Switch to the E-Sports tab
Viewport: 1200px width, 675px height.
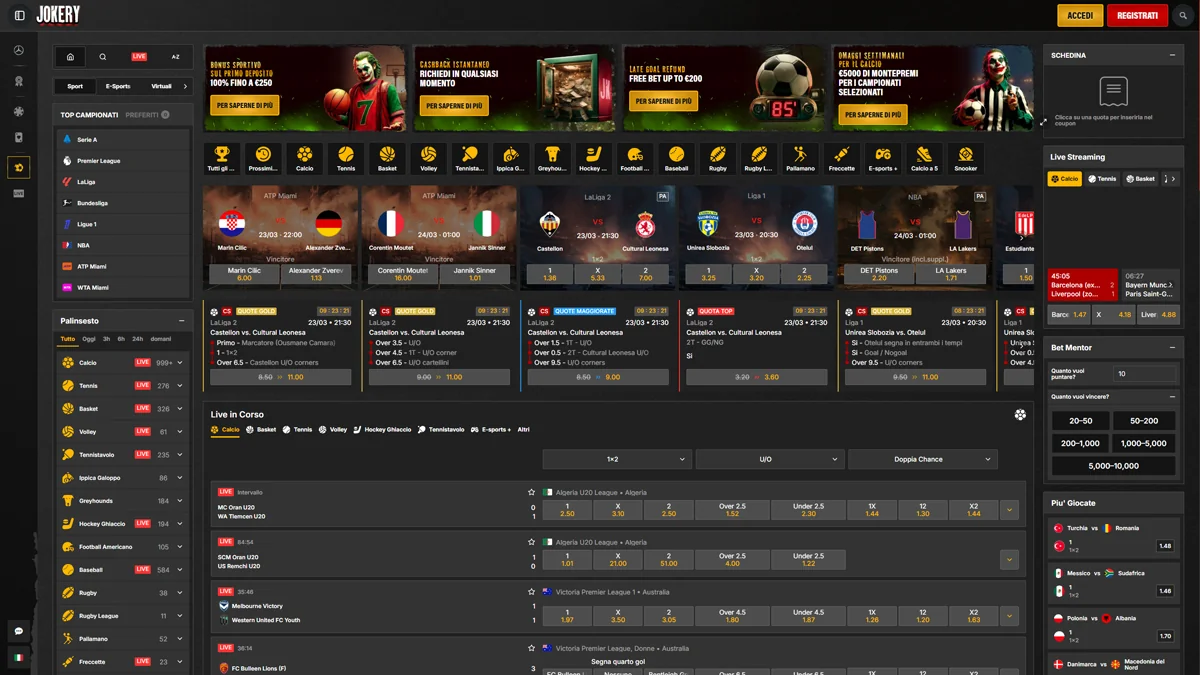(x=118, y=86)
